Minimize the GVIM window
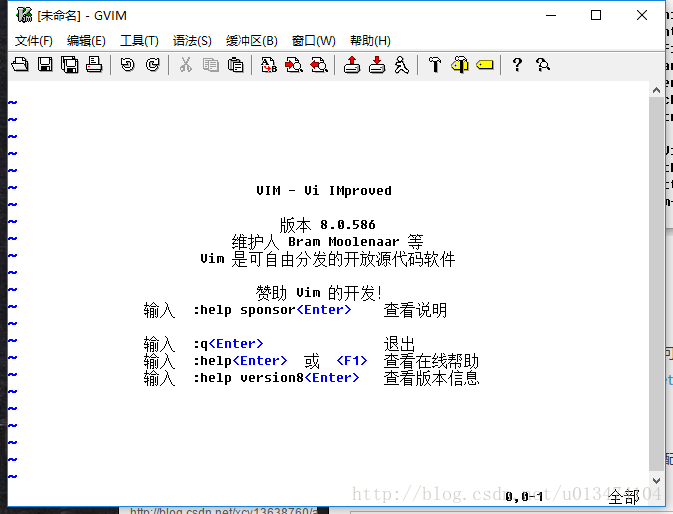The height and width of the screenshot is (514, 673). pos(551,15)
